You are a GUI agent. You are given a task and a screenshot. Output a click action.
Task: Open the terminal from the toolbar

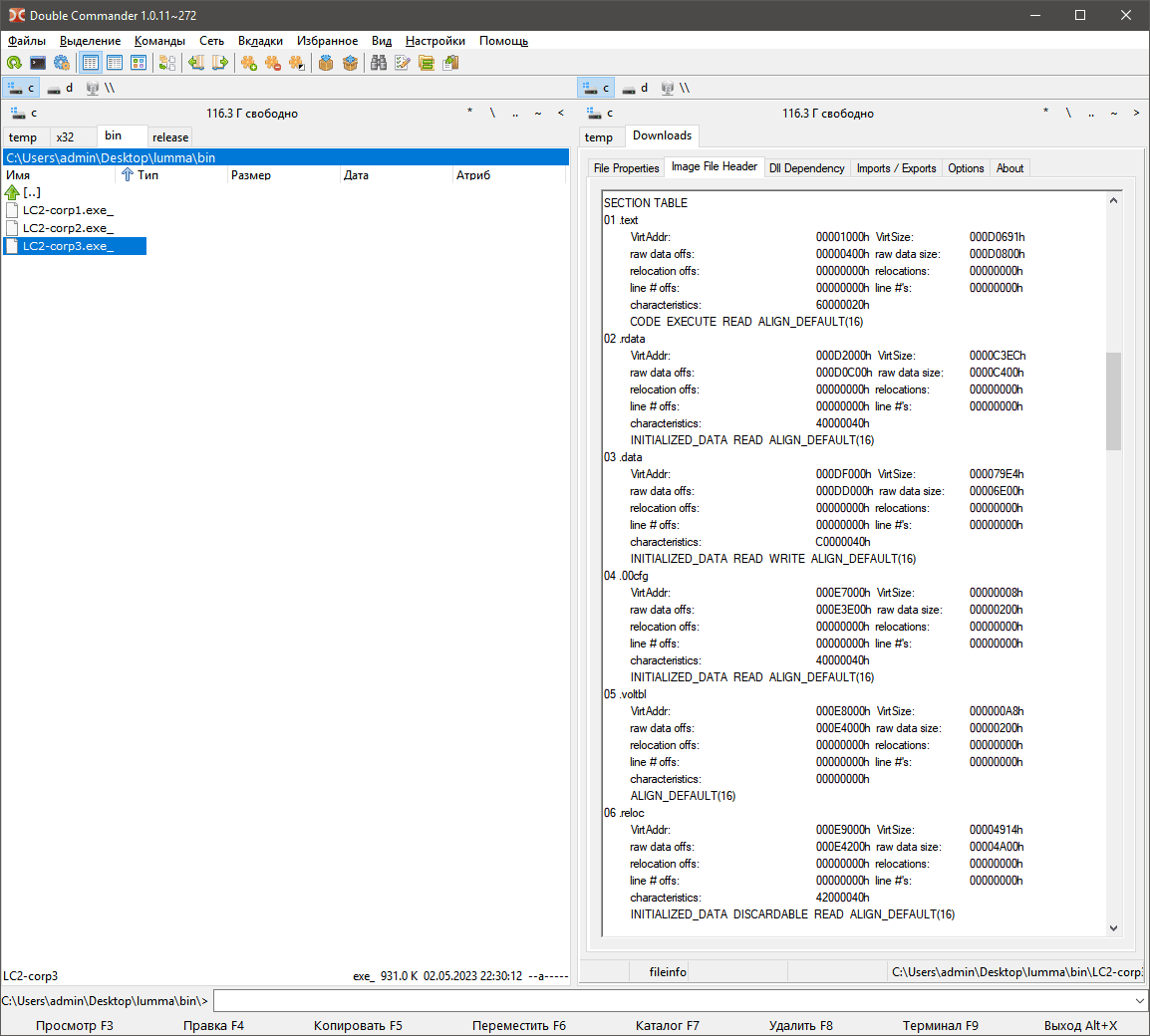(x=38, y=63)
